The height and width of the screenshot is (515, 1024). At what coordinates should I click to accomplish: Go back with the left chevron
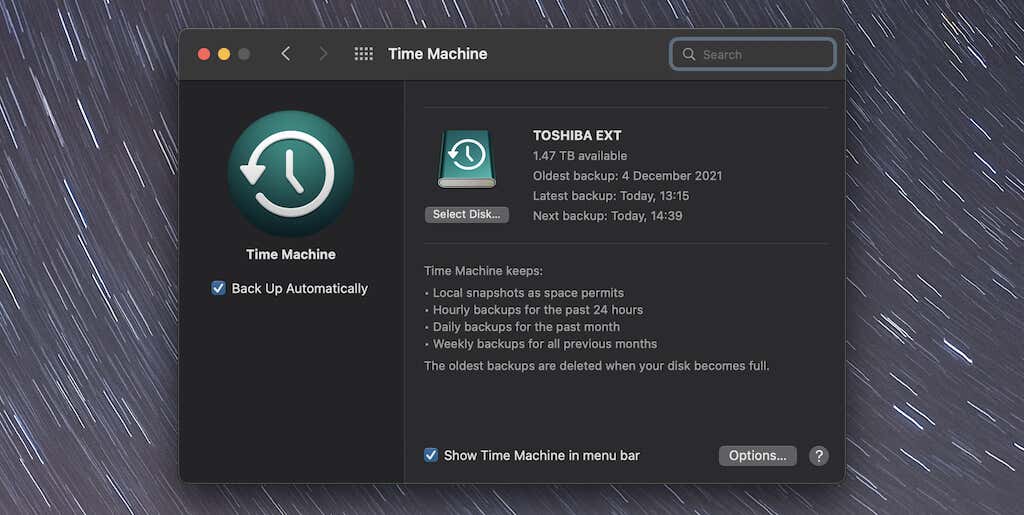coord(285,54)
